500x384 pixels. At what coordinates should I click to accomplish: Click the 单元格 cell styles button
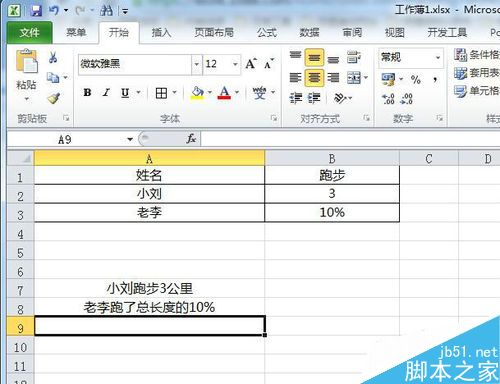pyautogui.click(x=477, y=91)
